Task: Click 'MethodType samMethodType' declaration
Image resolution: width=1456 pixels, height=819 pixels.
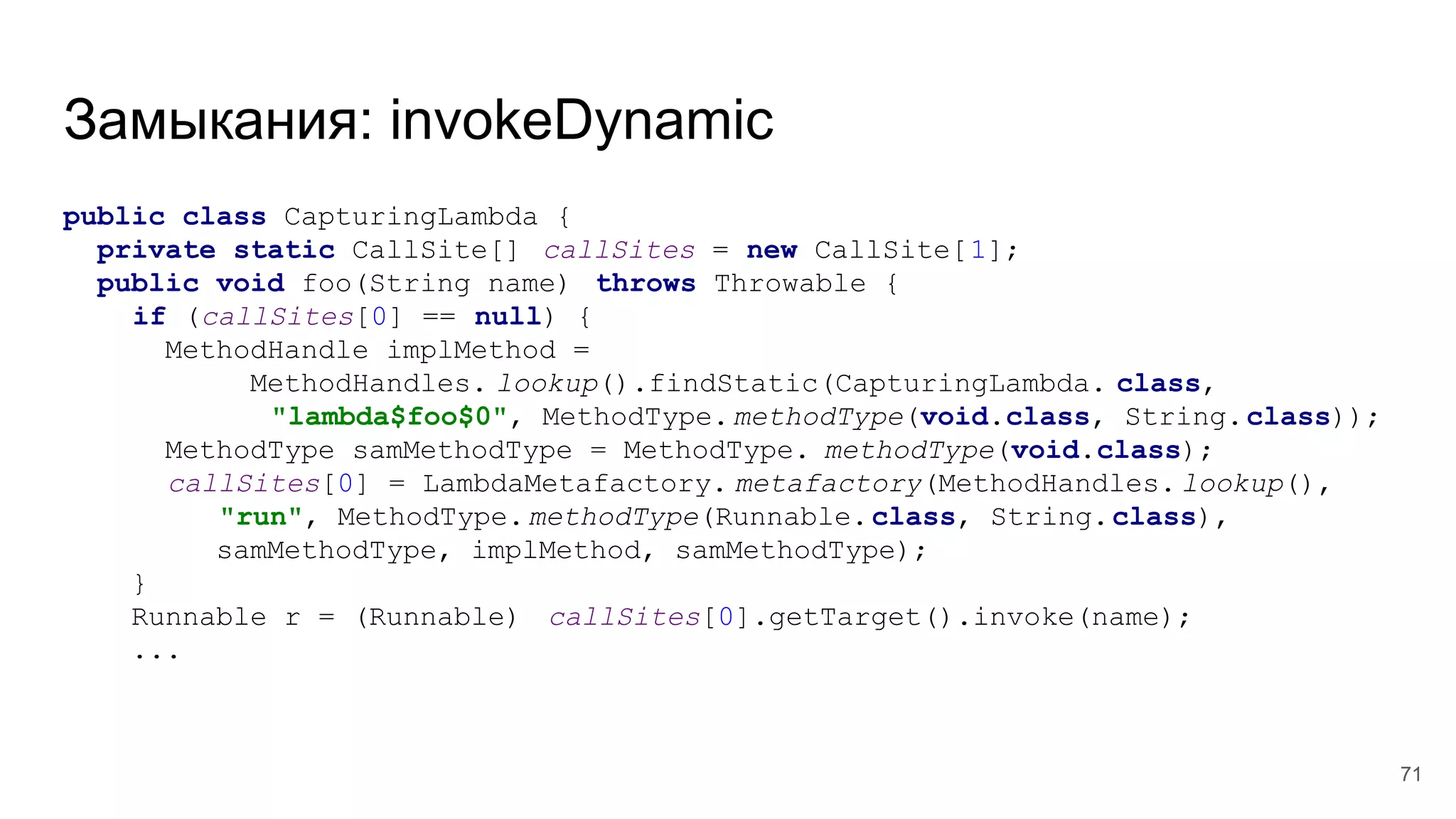Action: pyautogui.click(x=368, y=451)
